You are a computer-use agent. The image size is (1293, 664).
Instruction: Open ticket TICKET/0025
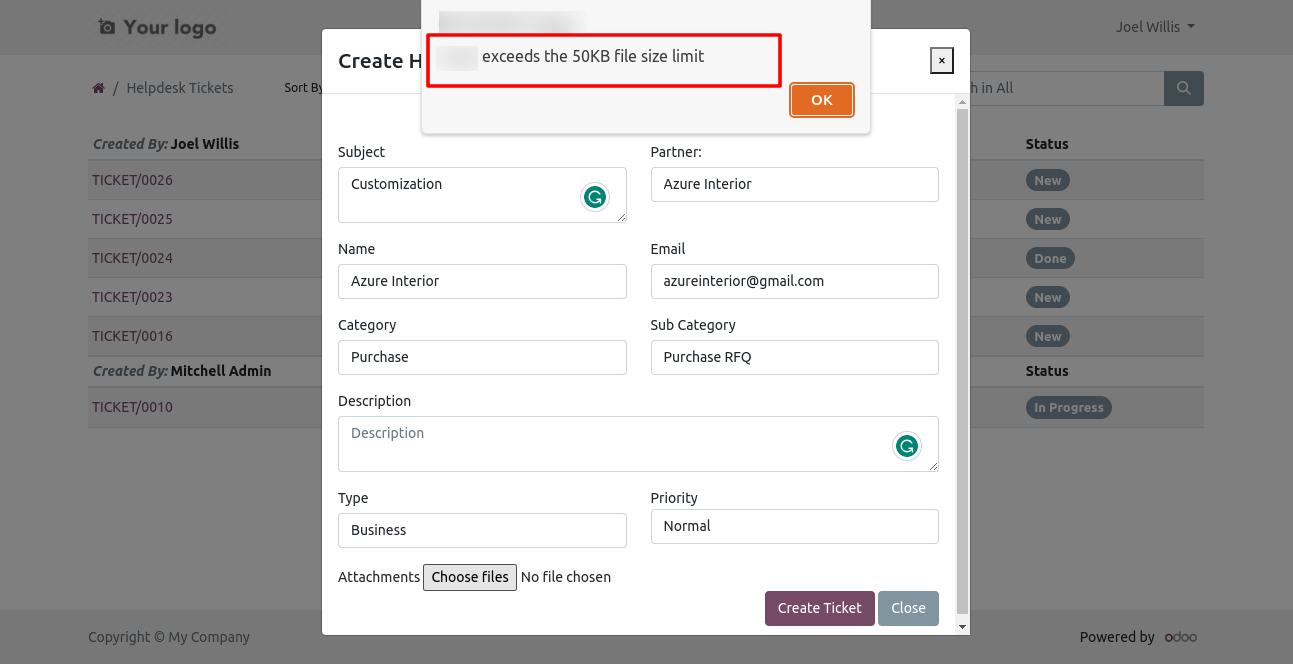tap(132, 219)
